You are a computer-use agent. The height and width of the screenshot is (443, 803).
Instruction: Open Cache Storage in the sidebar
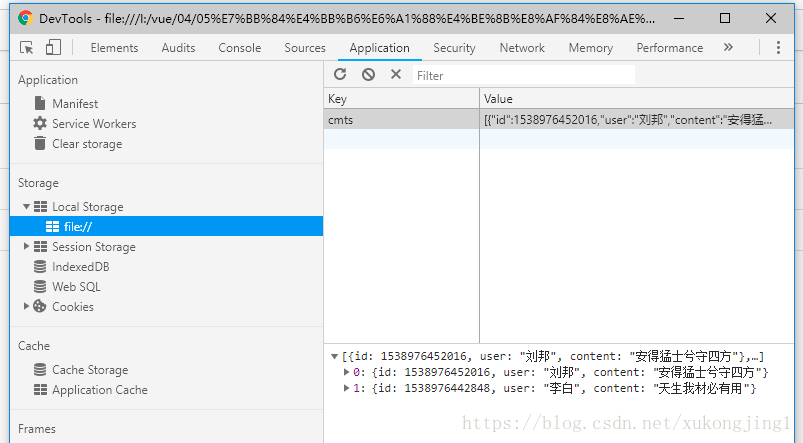point(90,370)
